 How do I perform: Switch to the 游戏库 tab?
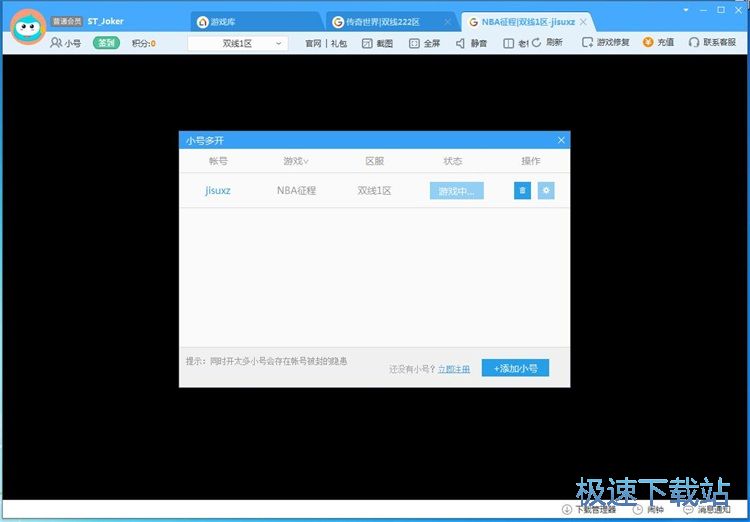point(256,22)
